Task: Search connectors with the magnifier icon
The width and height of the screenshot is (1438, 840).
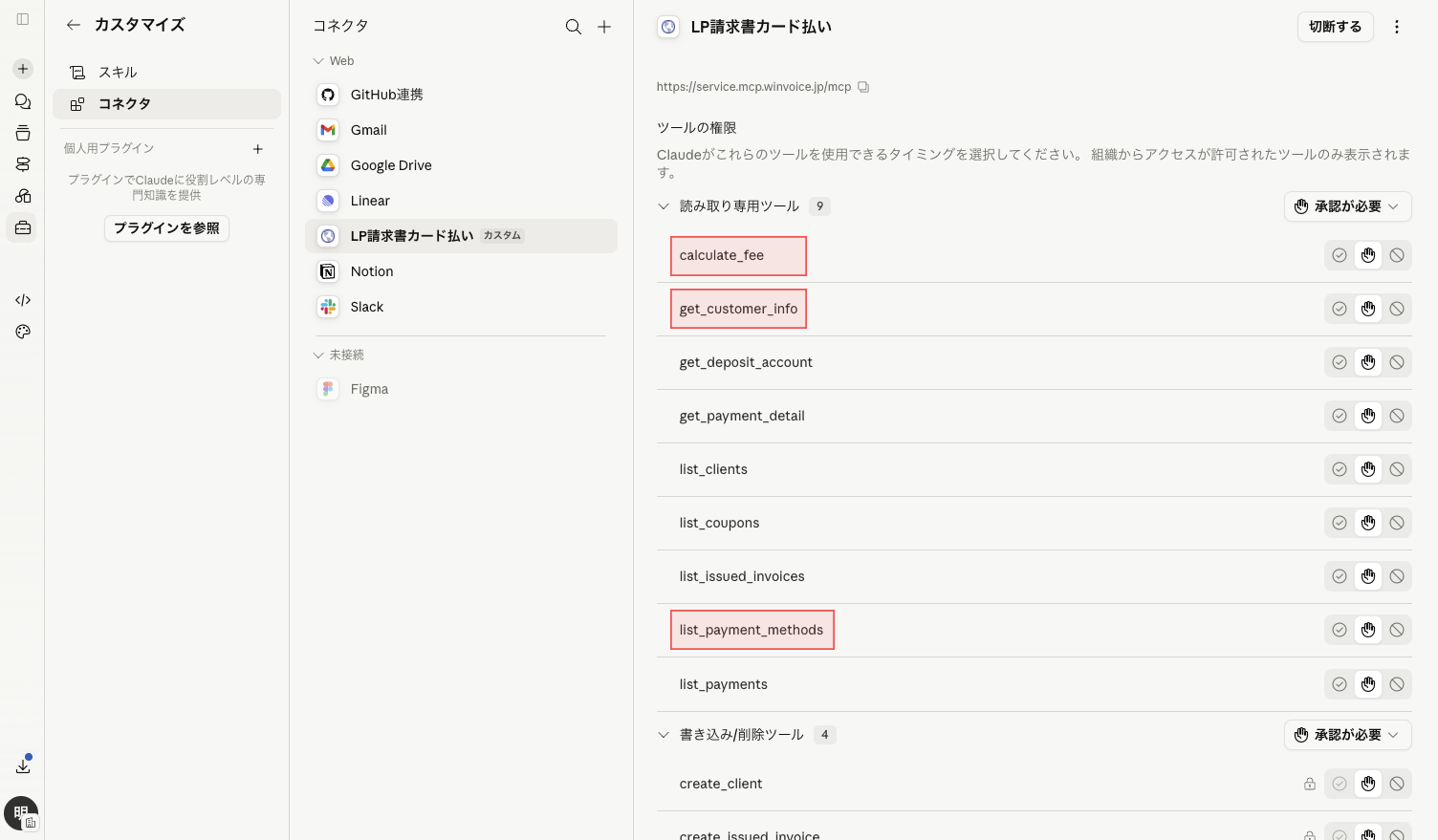Action: [x=574, y=27]
